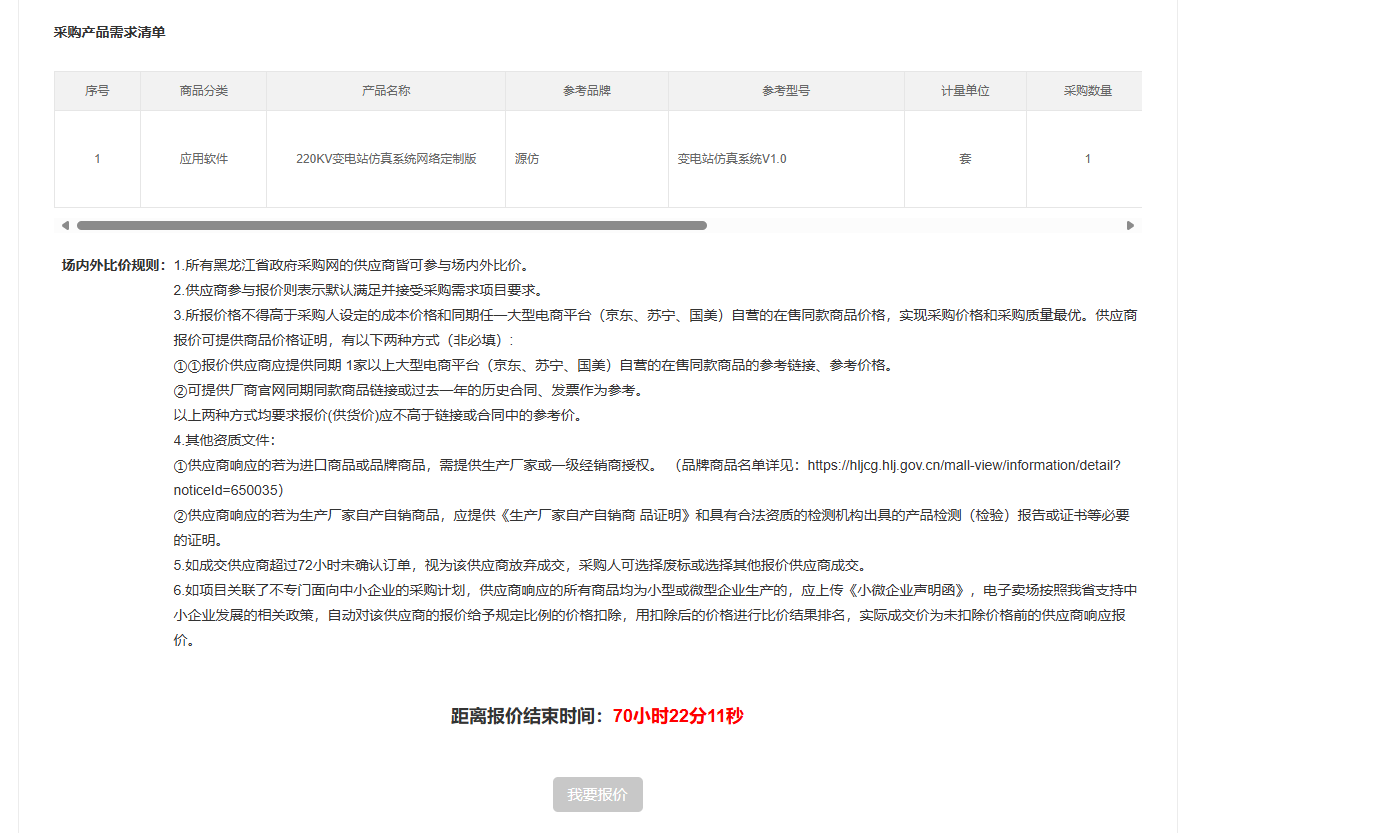Image resolution: width=1382 pixels, height=833 pixels.
Task: Click the left arrow of the table scrollbar
Action: (x=65, y=226)
